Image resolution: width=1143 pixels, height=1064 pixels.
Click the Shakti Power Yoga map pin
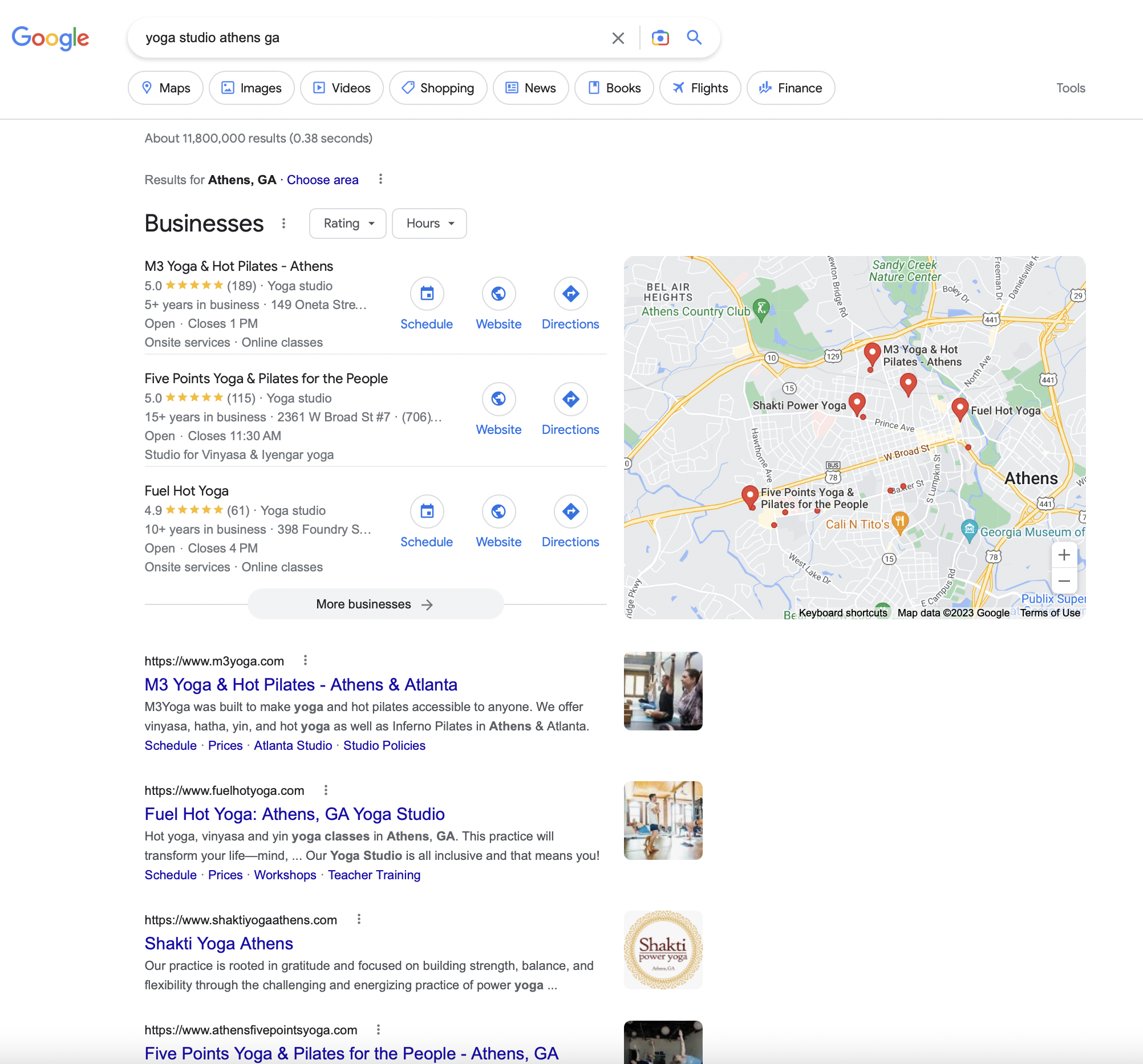click(857, 403)
